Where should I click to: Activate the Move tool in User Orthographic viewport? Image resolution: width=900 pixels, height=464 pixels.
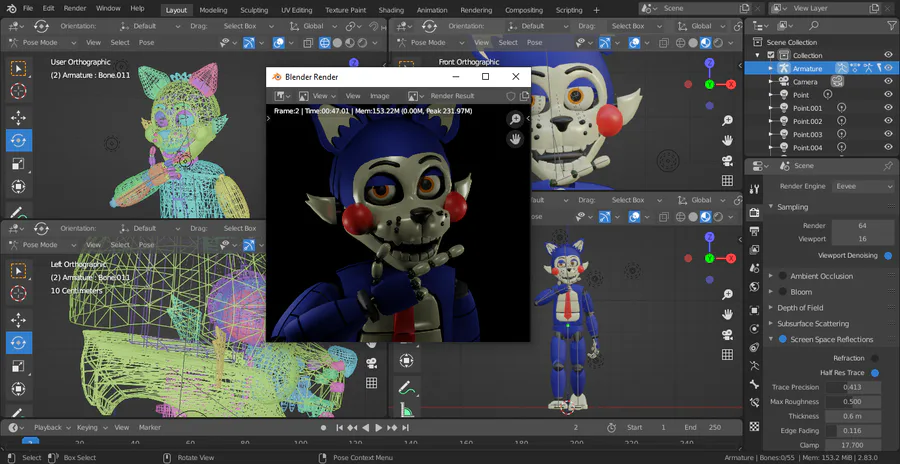coord(19,118)
